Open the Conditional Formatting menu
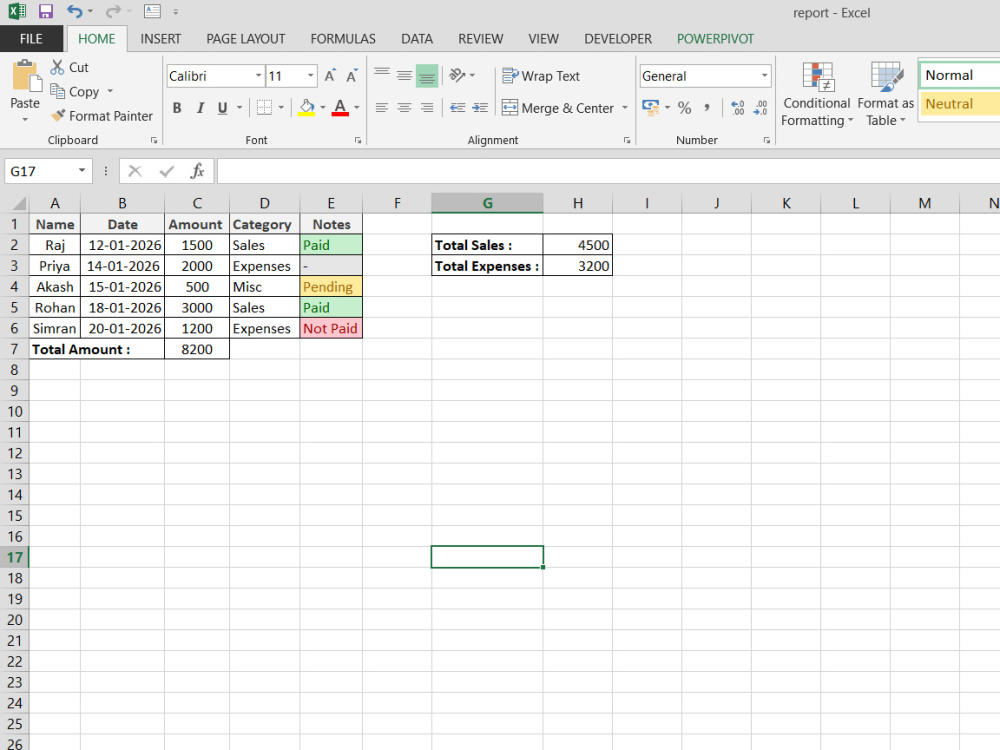 pyautogui.click(x=817, y=94)
